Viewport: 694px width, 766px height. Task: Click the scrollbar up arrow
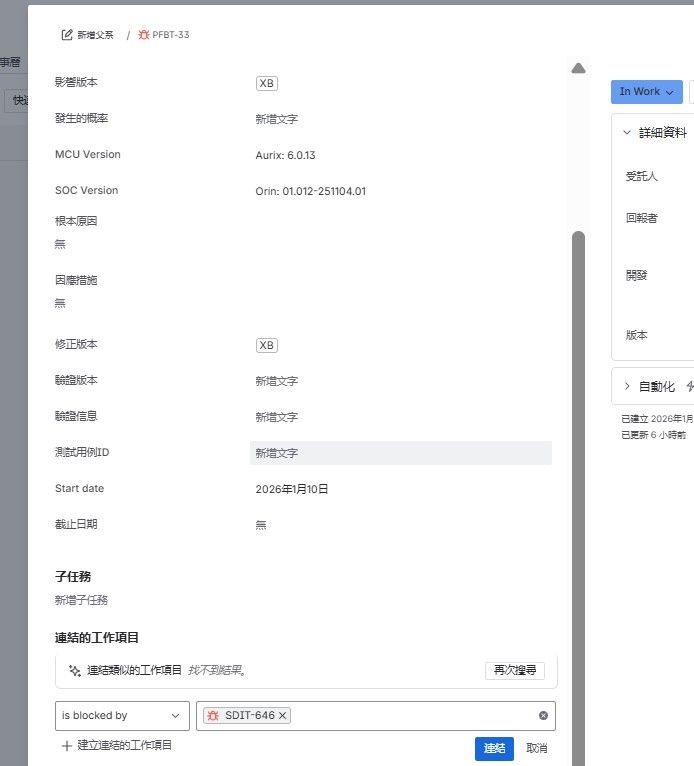pyautogui.click(x=578, y=68)
